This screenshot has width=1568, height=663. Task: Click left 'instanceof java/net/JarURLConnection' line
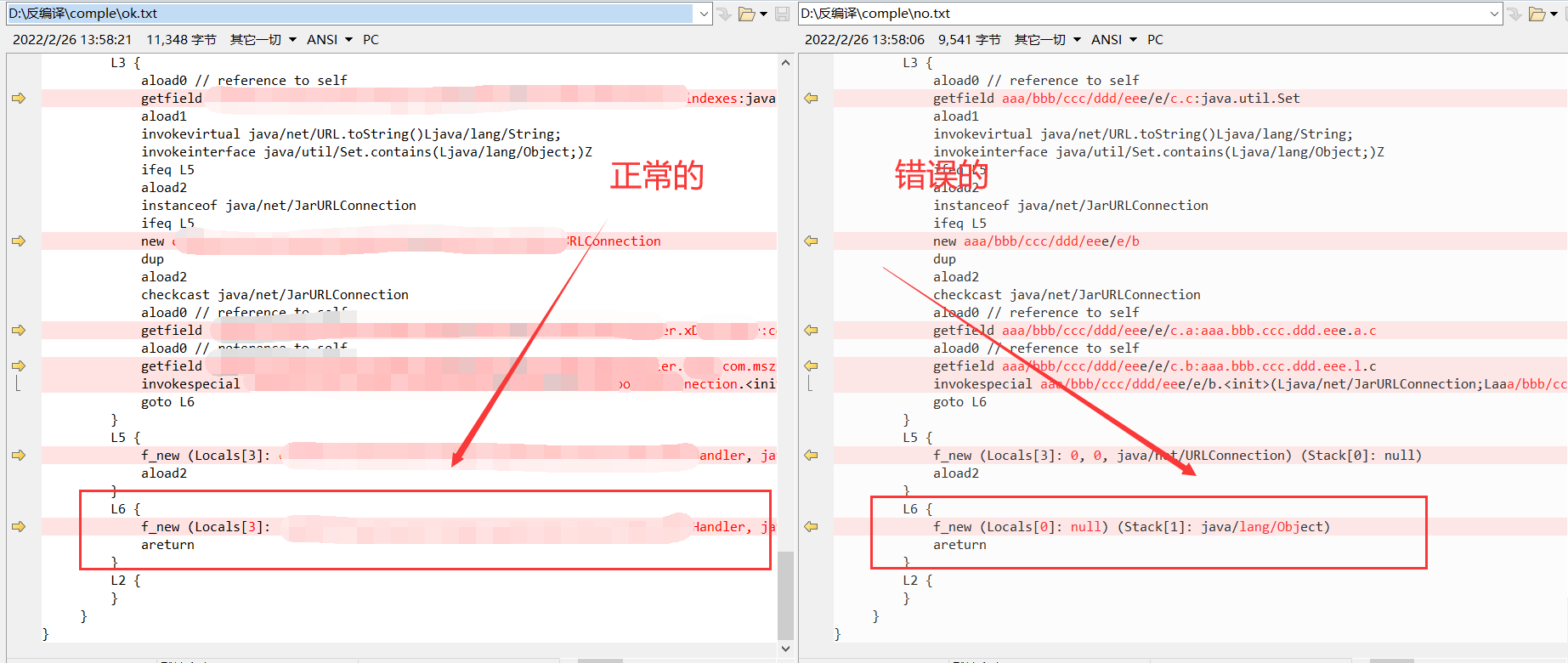279,206
